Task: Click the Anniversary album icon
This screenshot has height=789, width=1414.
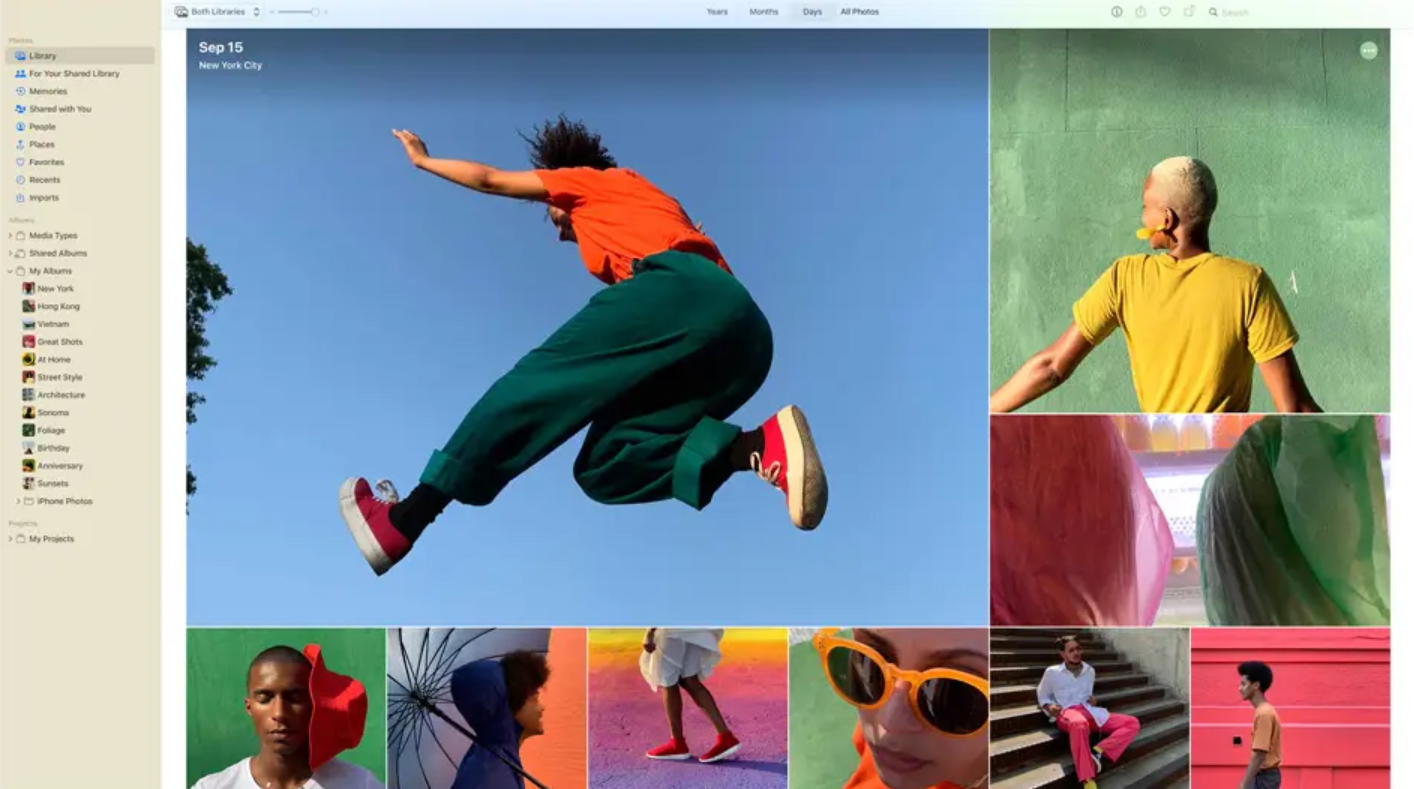Action: coord(29,466)
